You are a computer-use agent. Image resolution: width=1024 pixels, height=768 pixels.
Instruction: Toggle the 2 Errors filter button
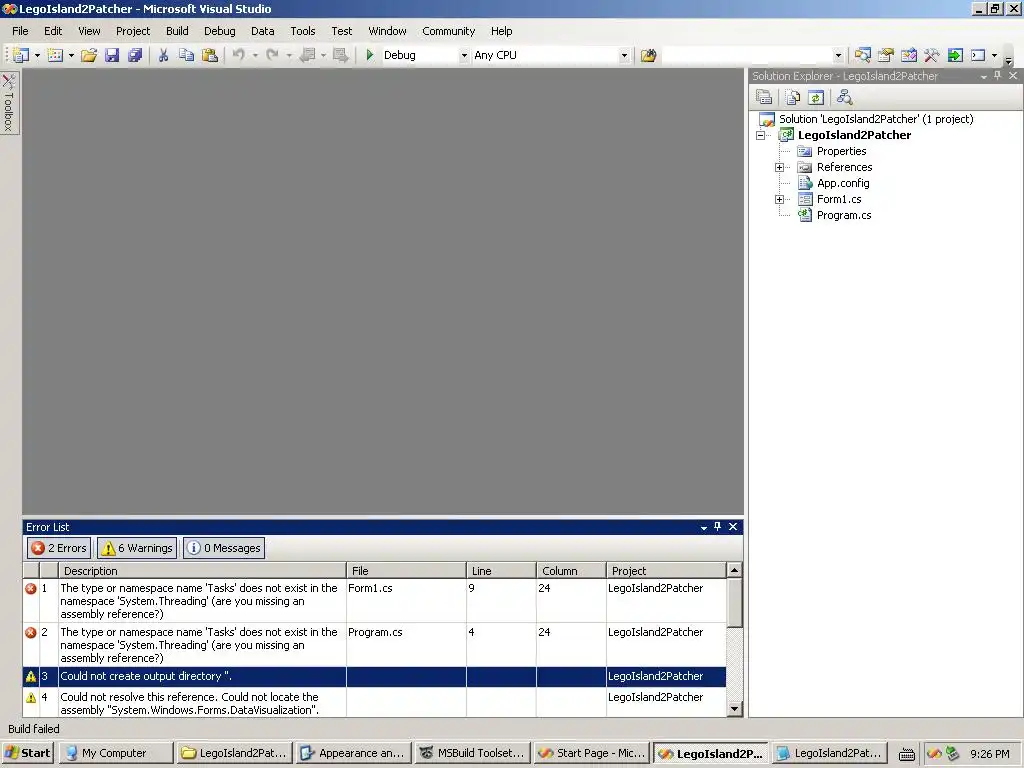pyautogui.click(x=59, y=548)
